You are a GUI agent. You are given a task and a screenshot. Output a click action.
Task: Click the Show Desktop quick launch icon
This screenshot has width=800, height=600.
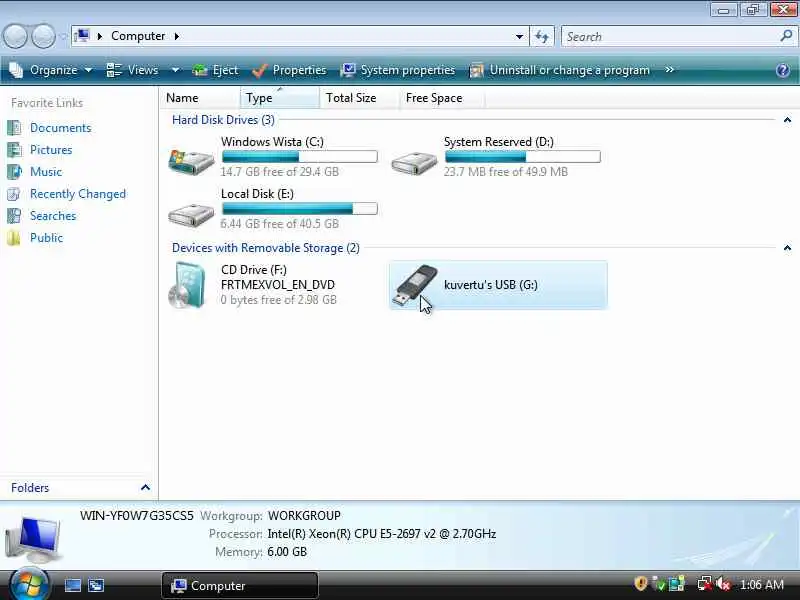click(72, 585)
